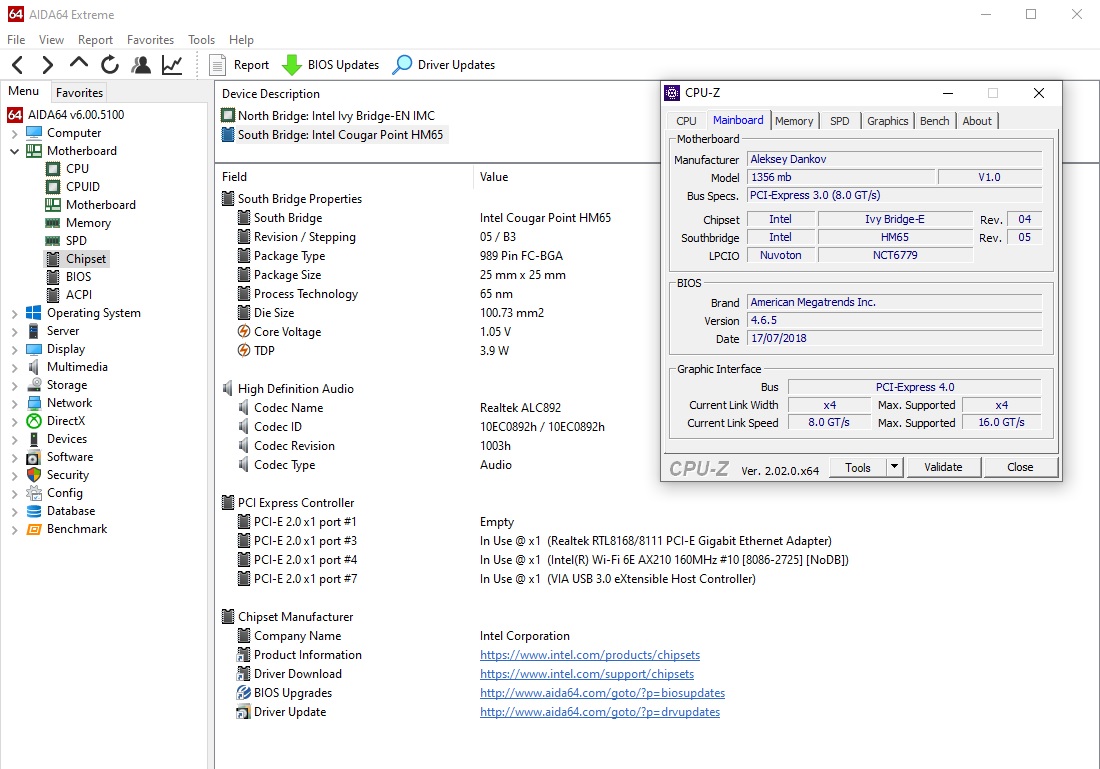Expand the Operating System node

click(15, 313)
